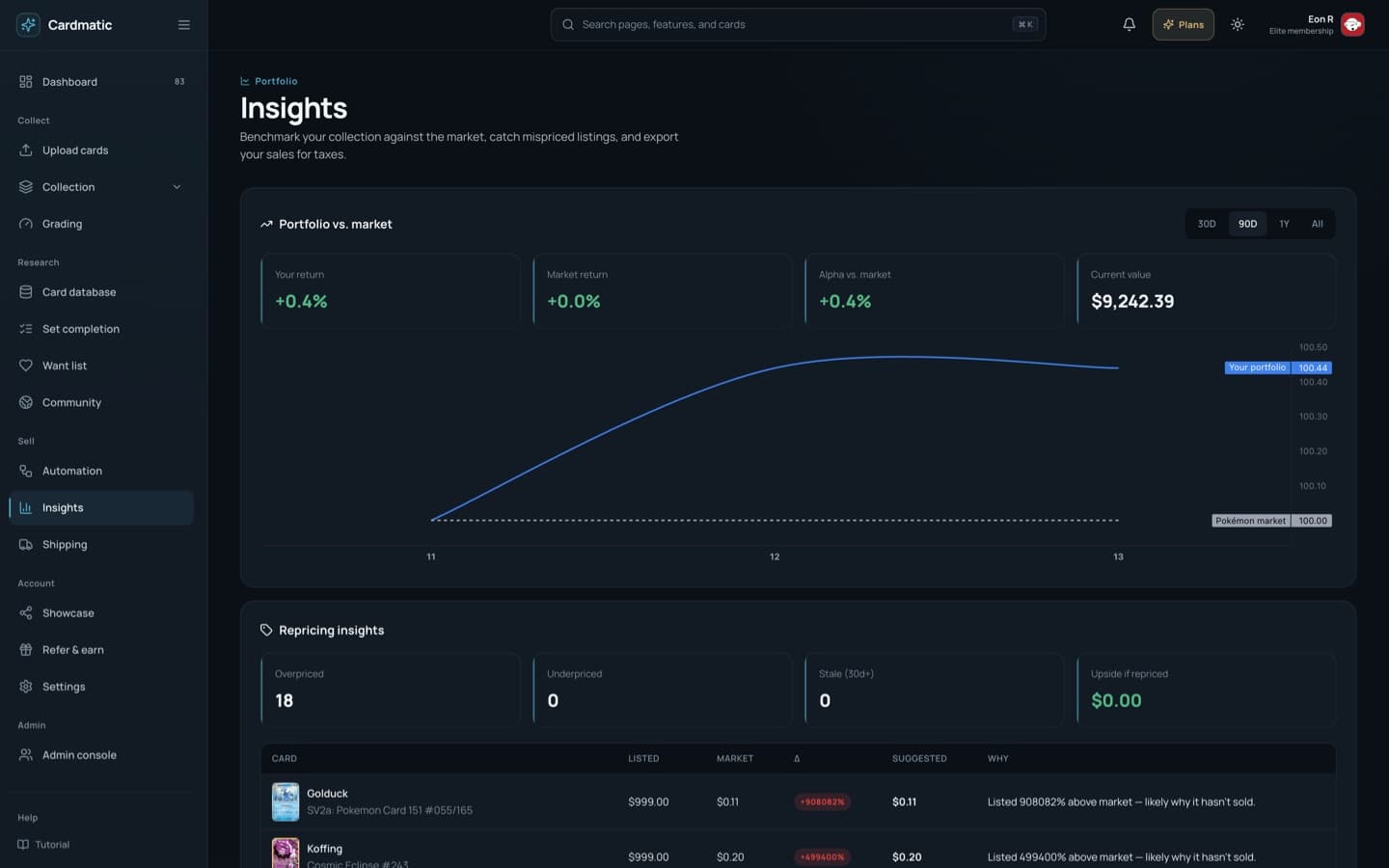The image size is (1389, 868).
Task: Select the 1Y time range
Action: tap(1284, 224)
